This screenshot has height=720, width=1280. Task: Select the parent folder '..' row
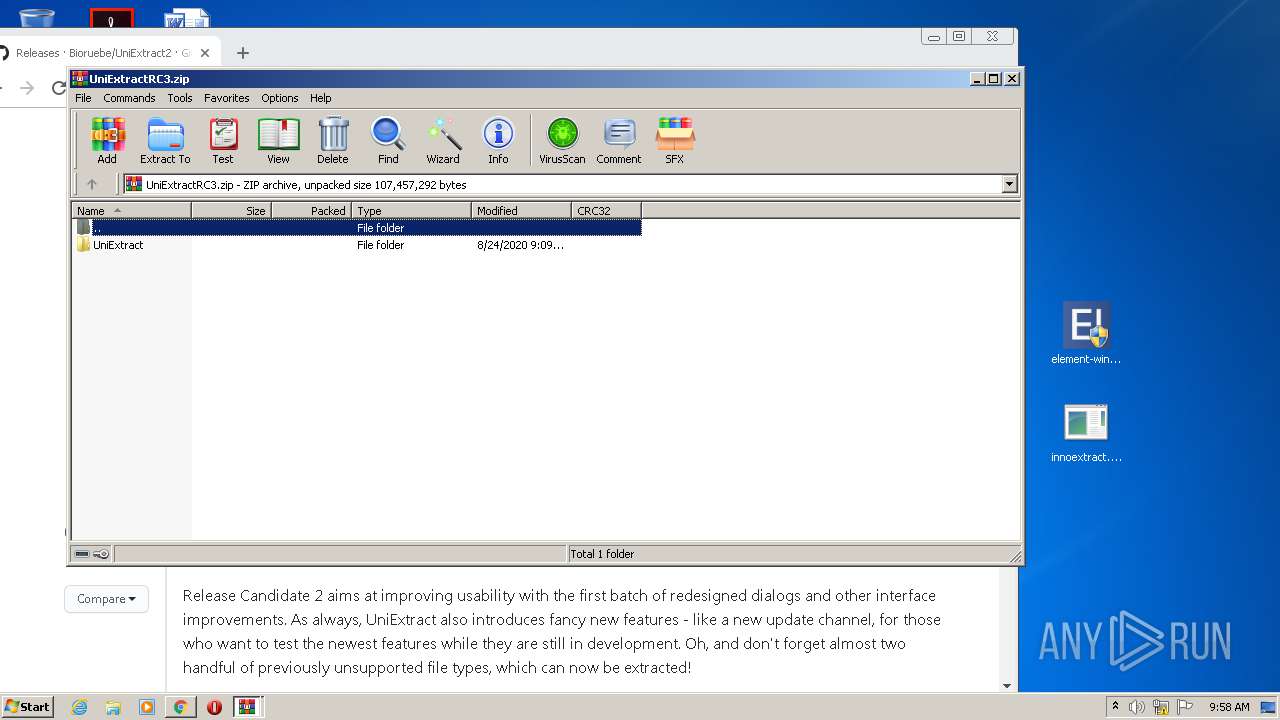pyautogui.click(x=358, y=227)
